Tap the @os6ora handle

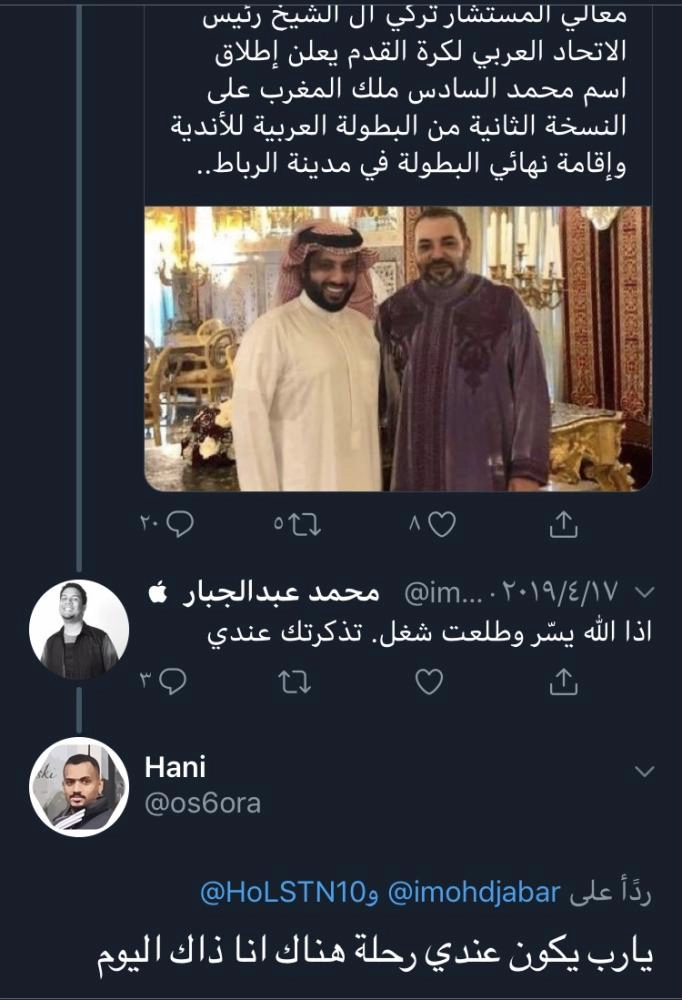(x=203, y=803)
